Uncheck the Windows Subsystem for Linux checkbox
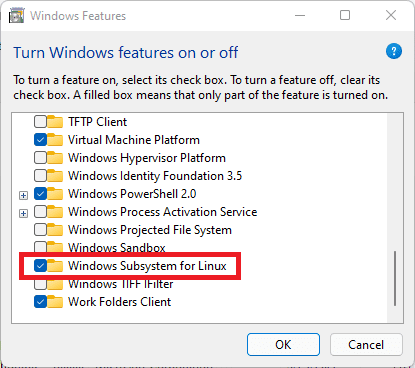 tap(40, 266)
